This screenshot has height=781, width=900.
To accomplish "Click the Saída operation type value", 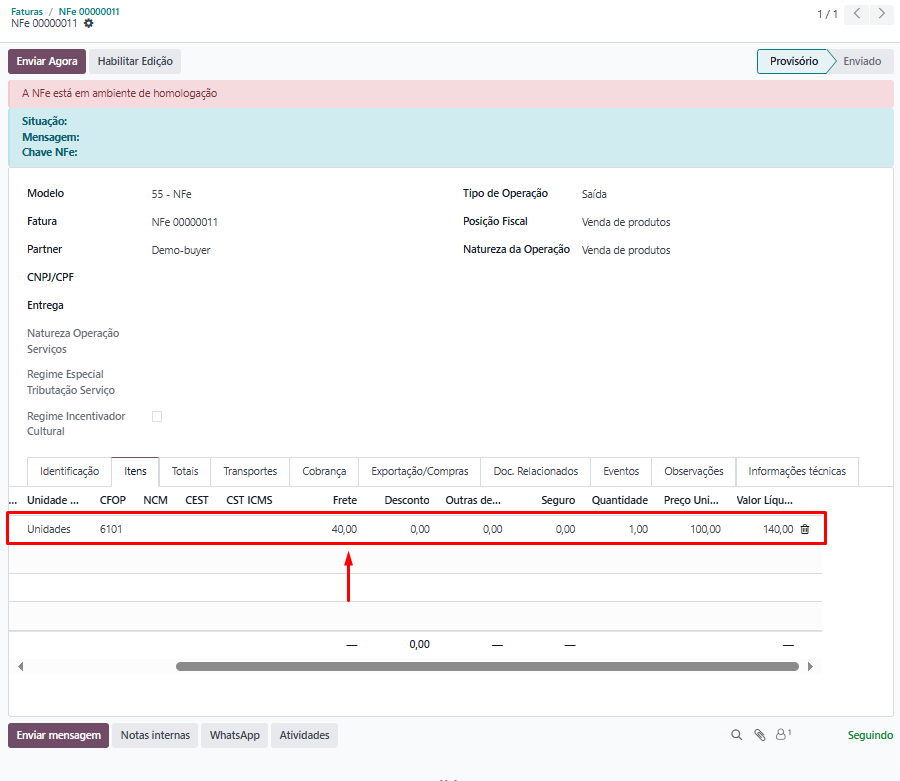I will pos(594,194).
